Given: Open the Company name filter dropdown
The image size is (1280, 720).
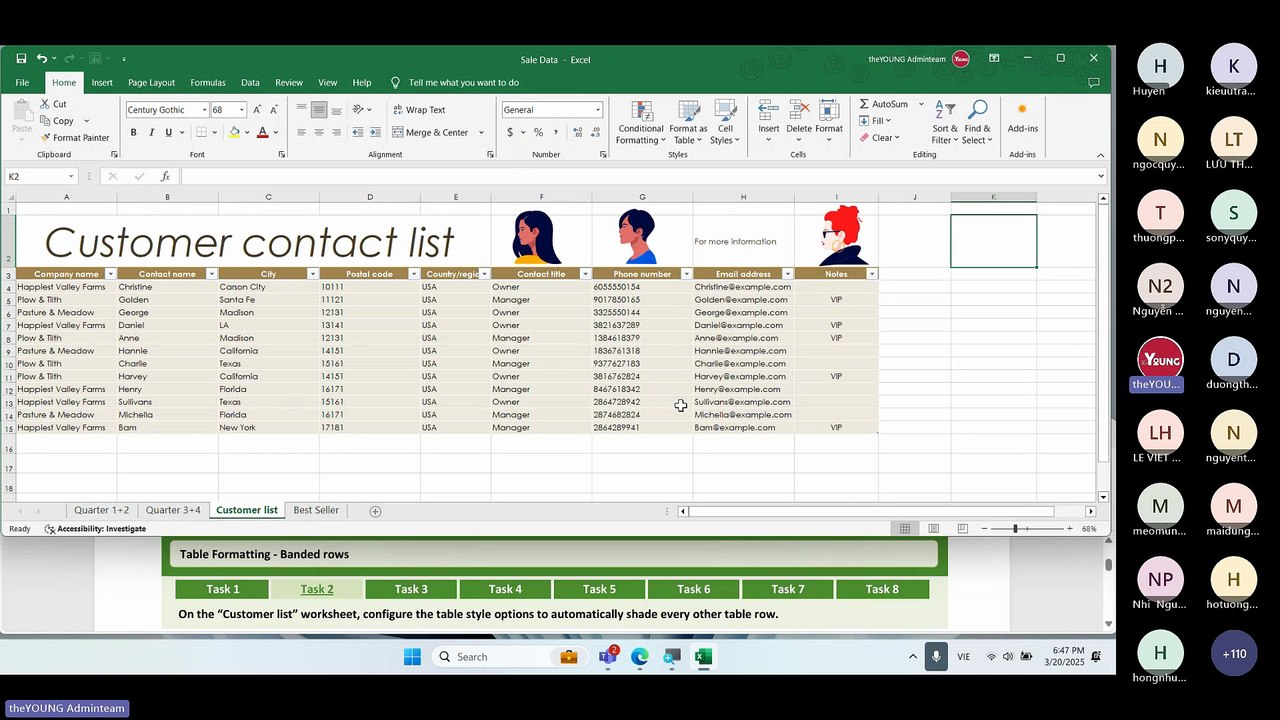Looking at the screenshot, I should pos(110,274).
